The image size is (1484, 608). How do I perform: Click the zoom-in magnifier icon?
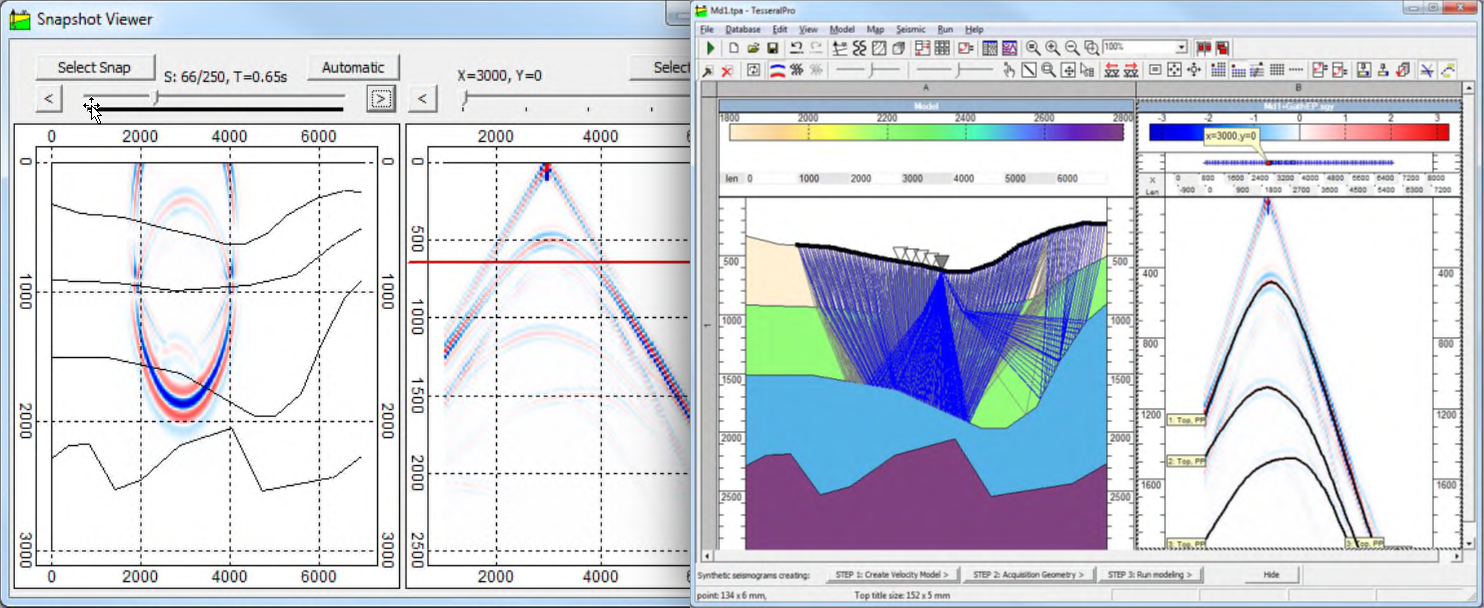point(1052,48)
